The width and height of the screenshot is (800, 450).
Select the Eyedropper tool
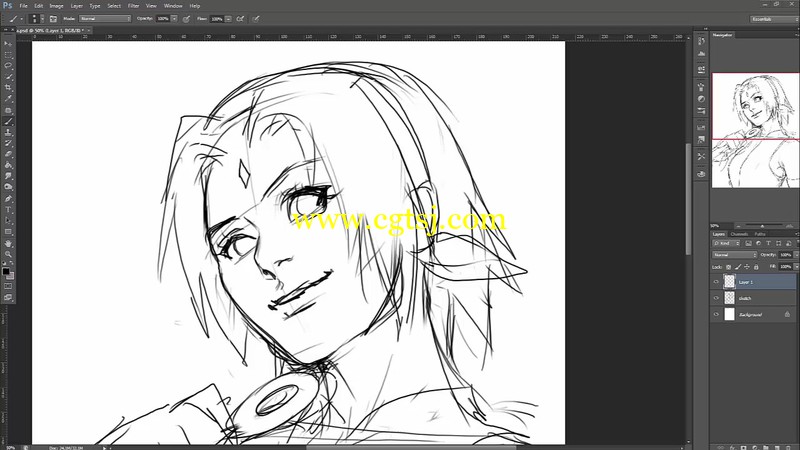[x=8, y=99]
